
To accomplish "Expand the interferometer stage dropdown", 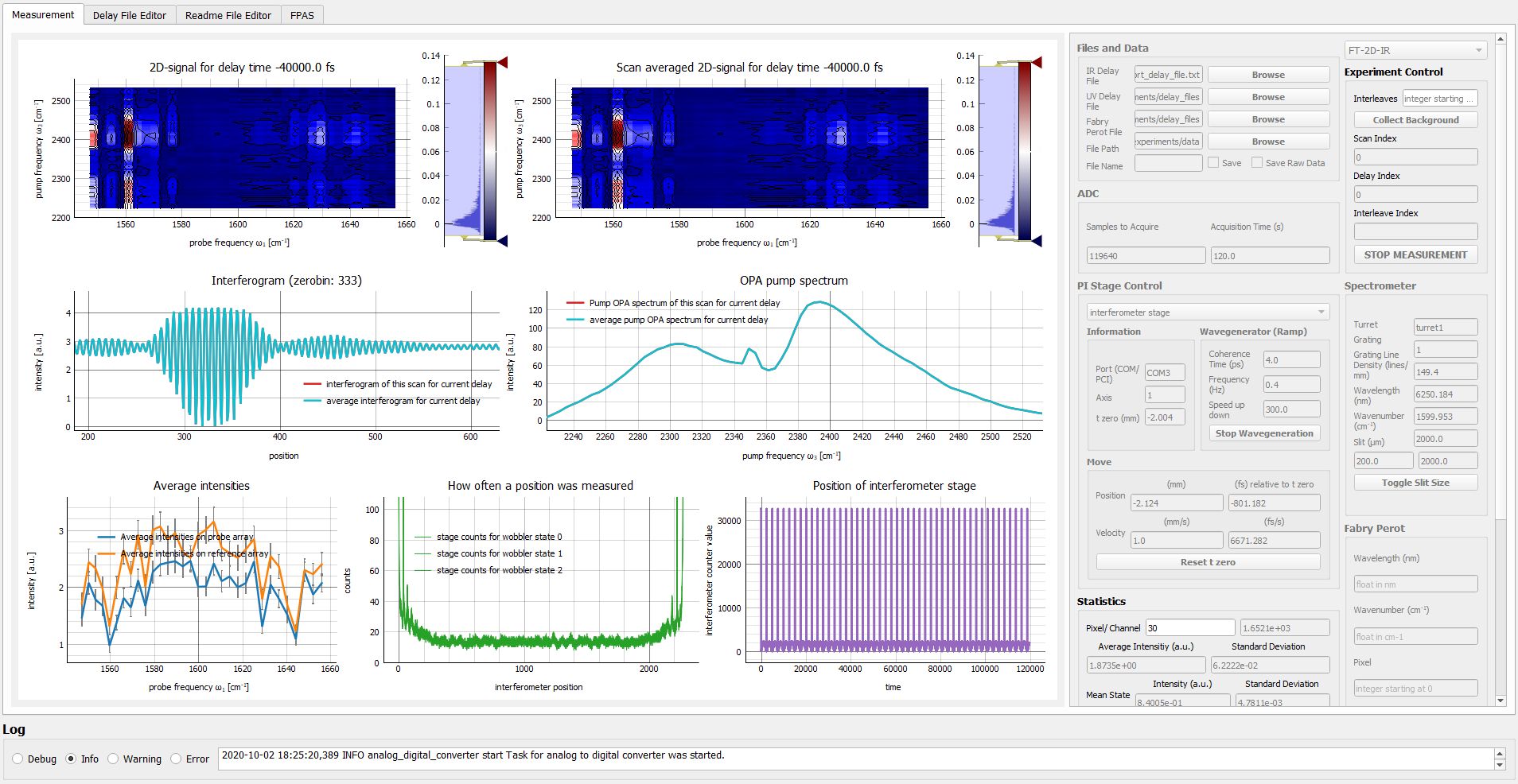I will pyautogui.click(x=1208, y=312).
